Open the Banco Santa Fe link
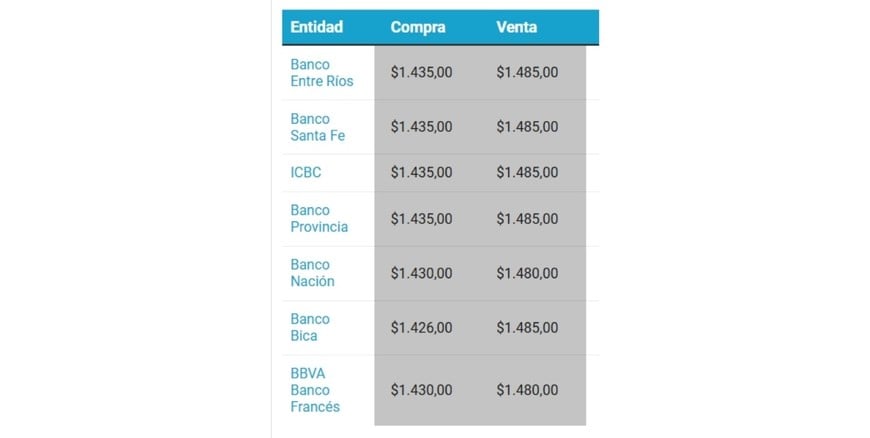 tap(317, 127)
